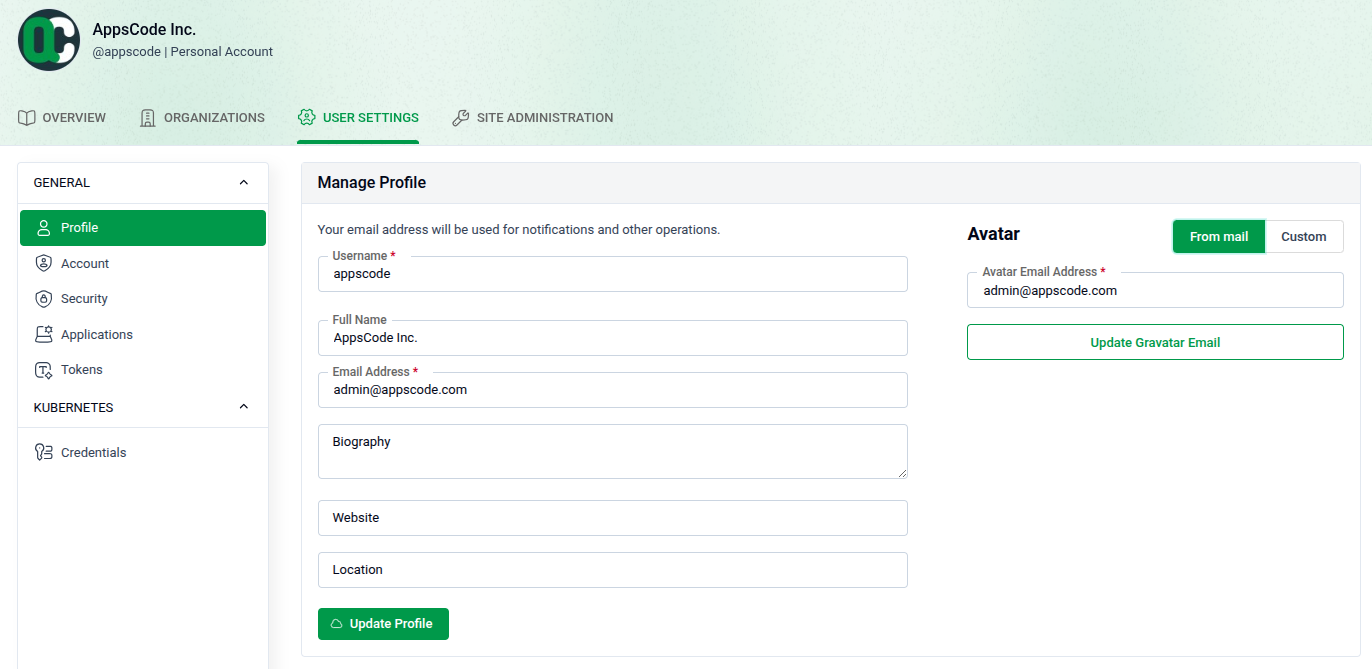Click the Security shield icon
The width and height of the screenshot is (1372, 669).
[x=42, y=298]
